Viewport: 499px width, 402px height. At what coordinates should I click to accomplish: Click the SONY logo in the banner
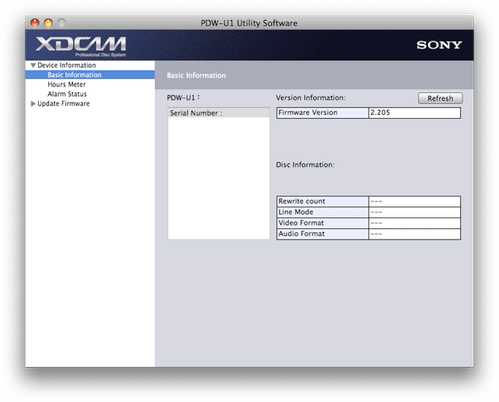(439, 45)
